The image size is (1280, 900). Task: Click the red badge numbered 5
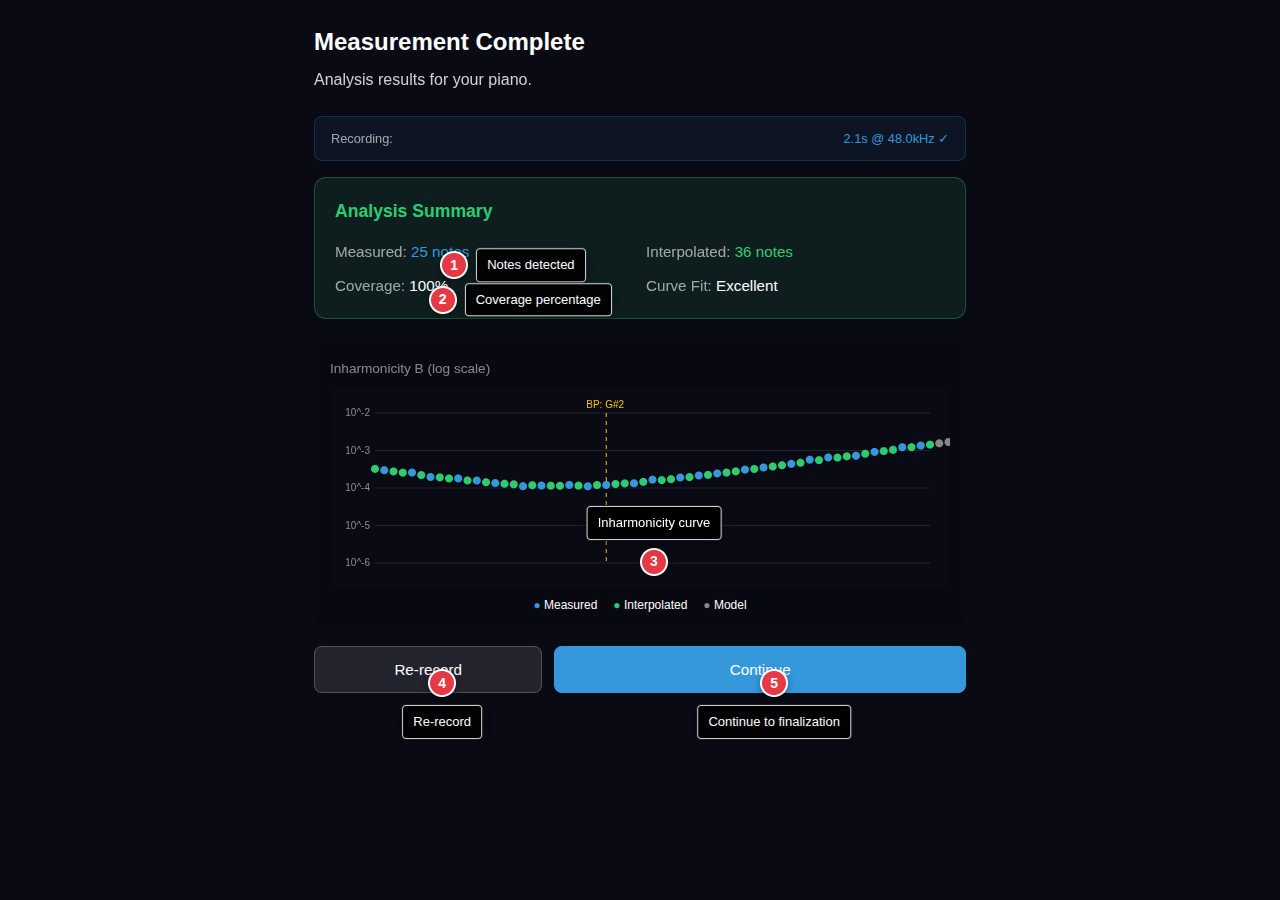coord(774,681)
